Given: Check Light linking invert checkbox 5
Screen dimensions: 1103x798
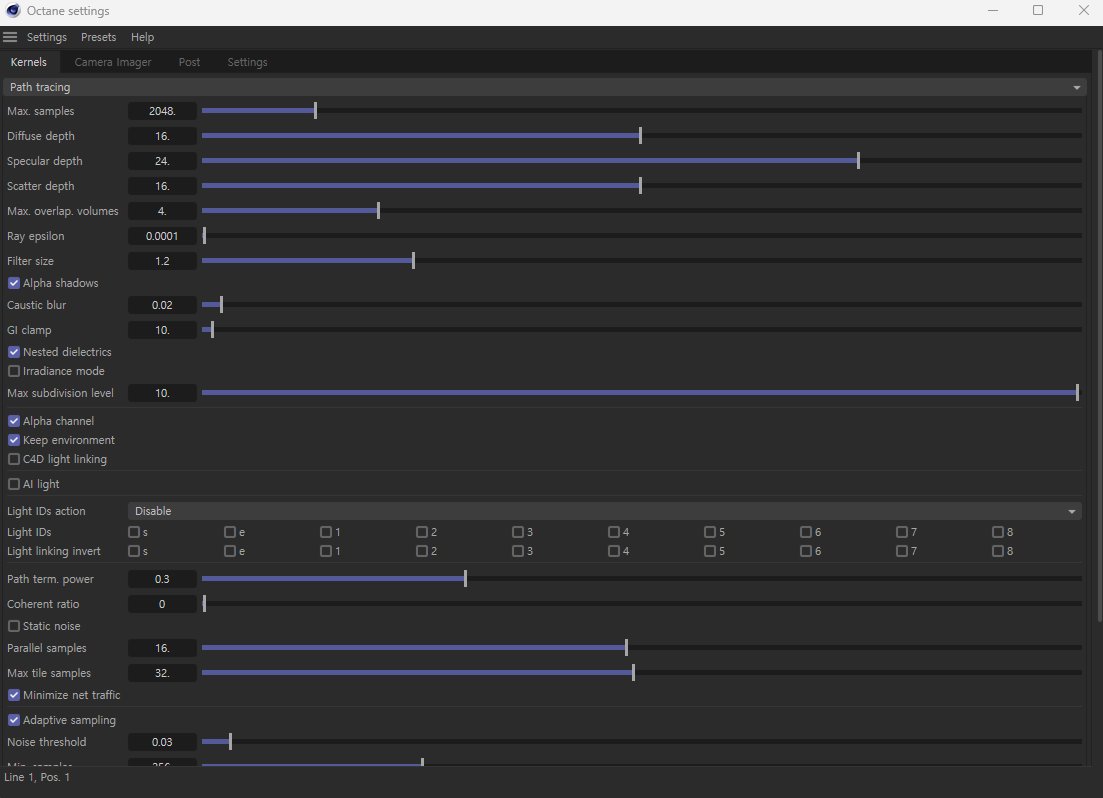Looking at the screenshot, I should click(710, 551).
